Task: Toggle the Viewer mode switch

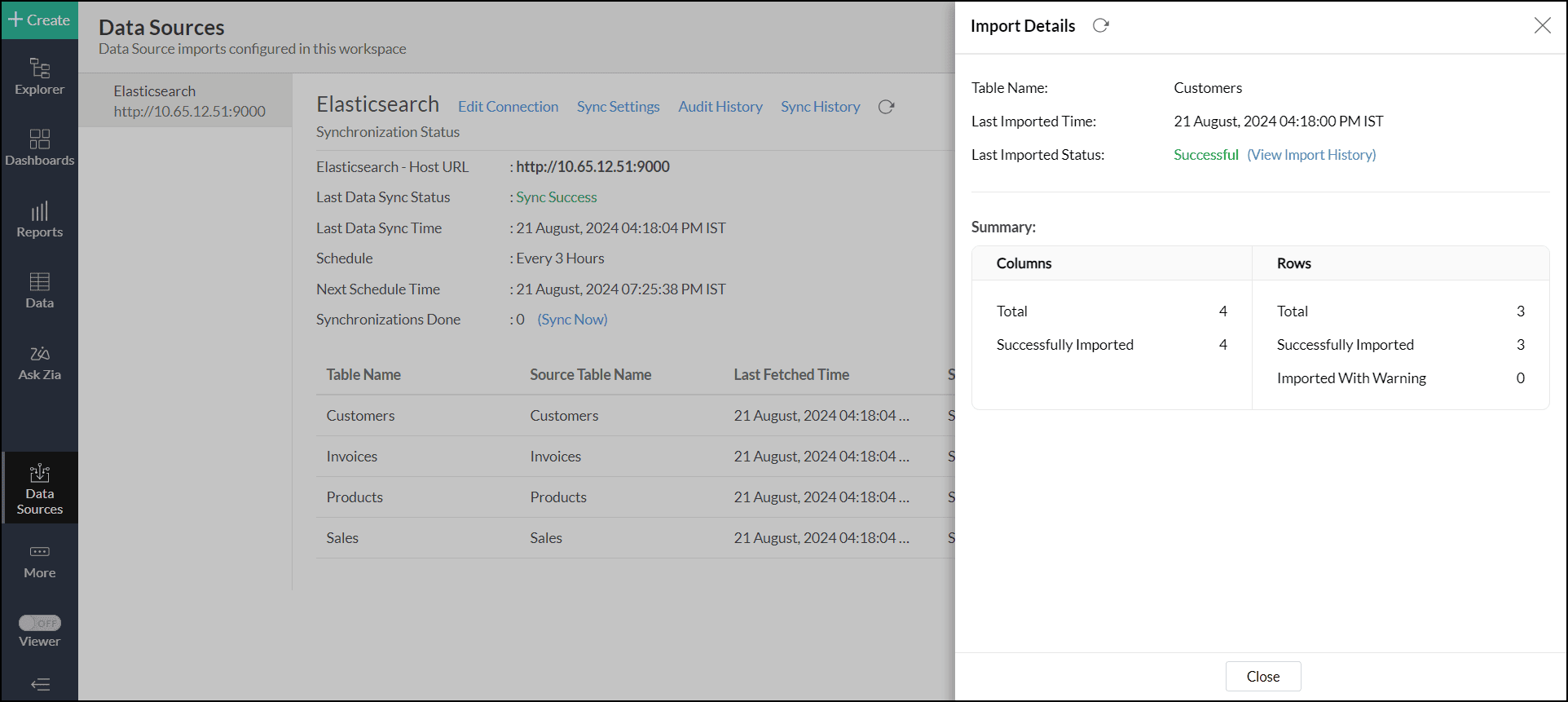Action: 40,623
